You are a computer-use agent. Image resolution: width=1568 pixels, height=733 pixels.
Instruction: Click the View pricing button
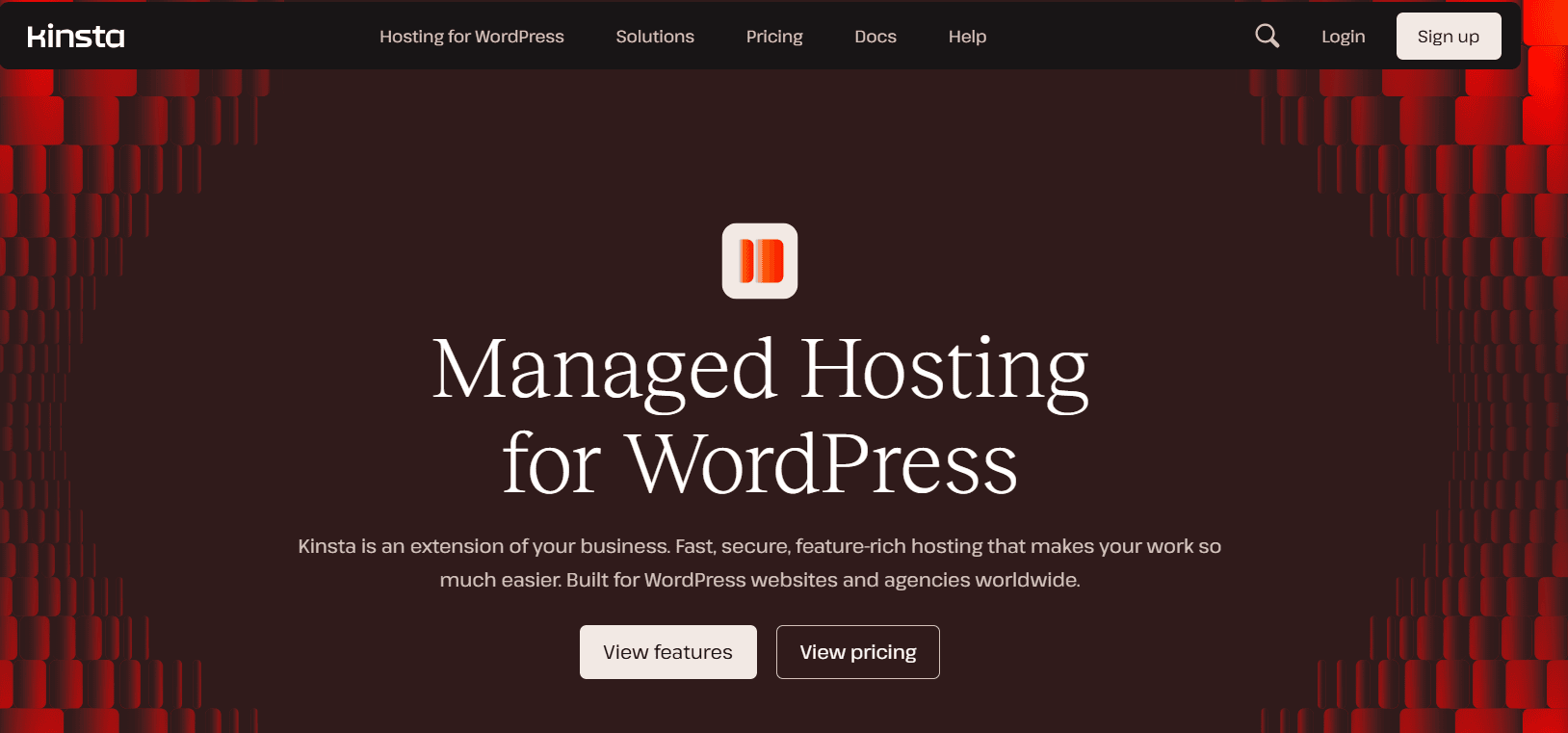[x=858, y=652]
